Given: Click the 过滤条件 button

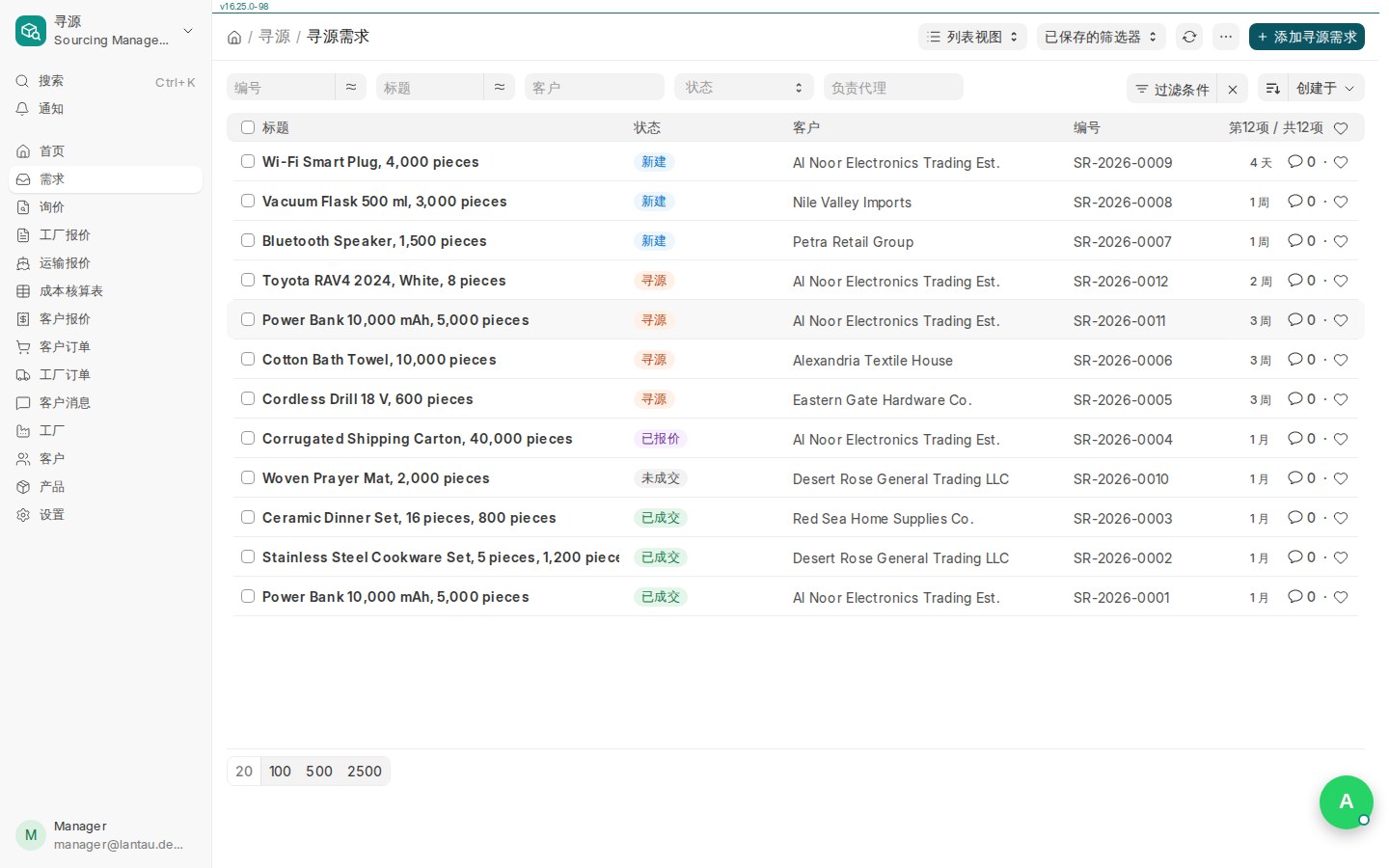Looking at the screenshot, I should coord(1172,89).
